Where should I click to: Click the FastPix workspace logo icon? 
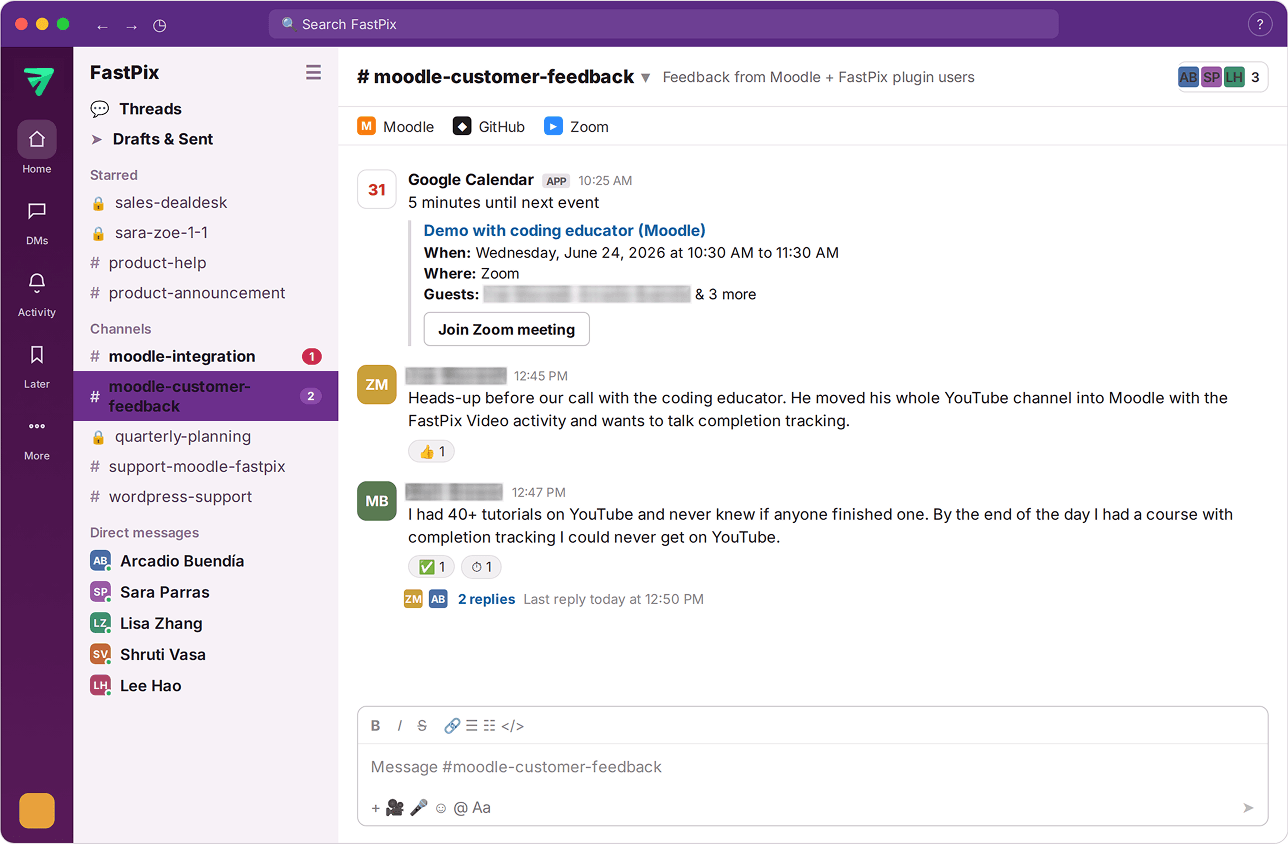[x=39, y=80]
